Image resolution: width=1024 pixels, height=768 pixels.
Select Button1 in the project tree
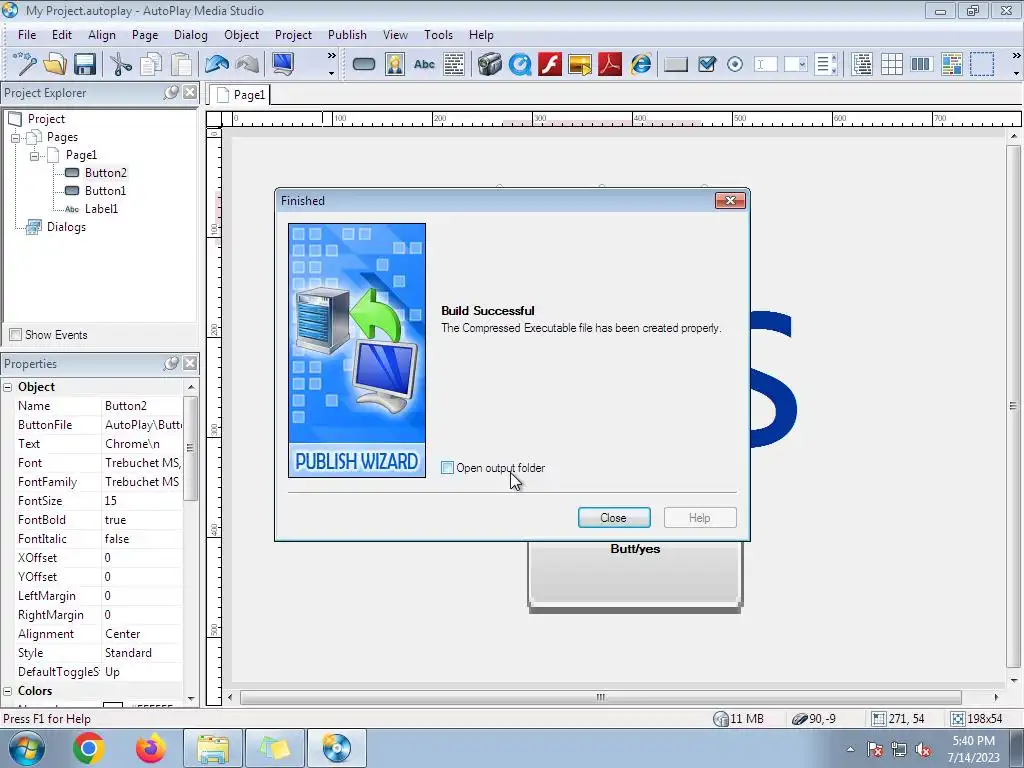point(105,191)
